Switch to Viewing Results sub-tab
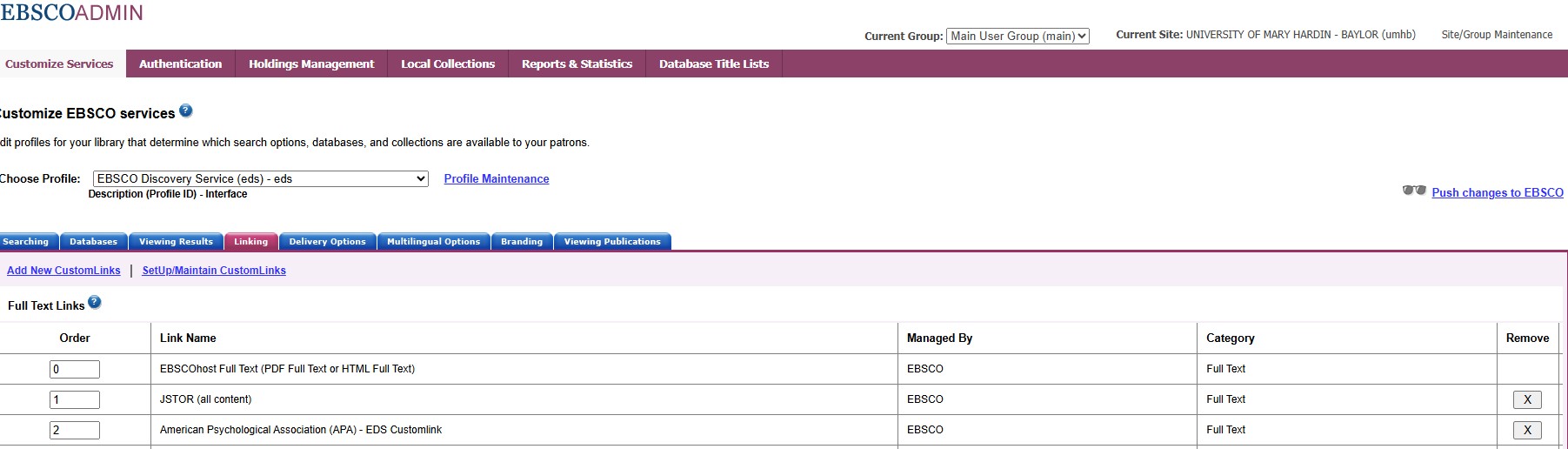This screenshot has height=449, width=1568. point(176,242)
